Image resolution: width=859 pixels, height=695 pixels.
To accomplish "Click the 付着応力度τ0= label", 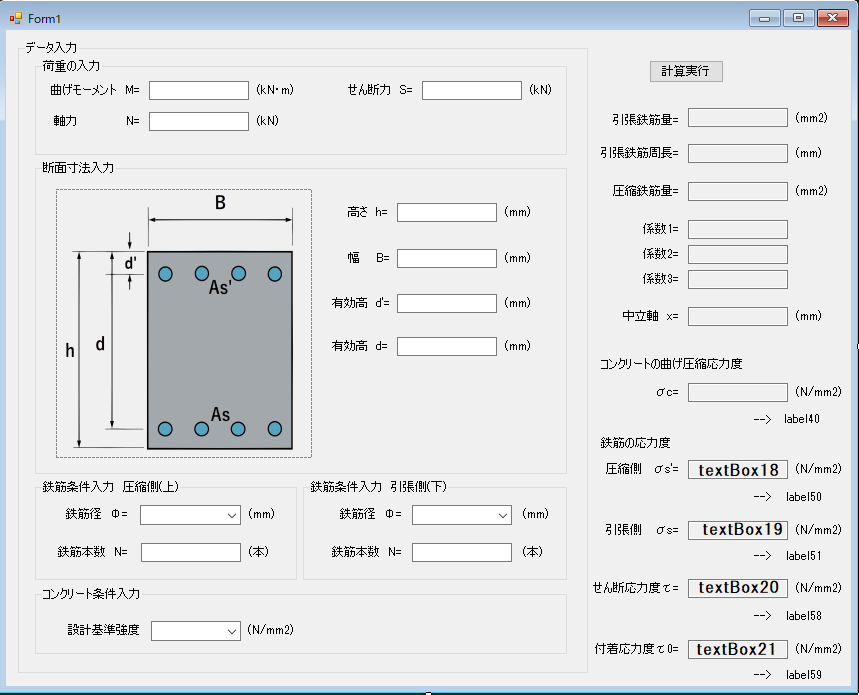I will [x=637, y=650].
